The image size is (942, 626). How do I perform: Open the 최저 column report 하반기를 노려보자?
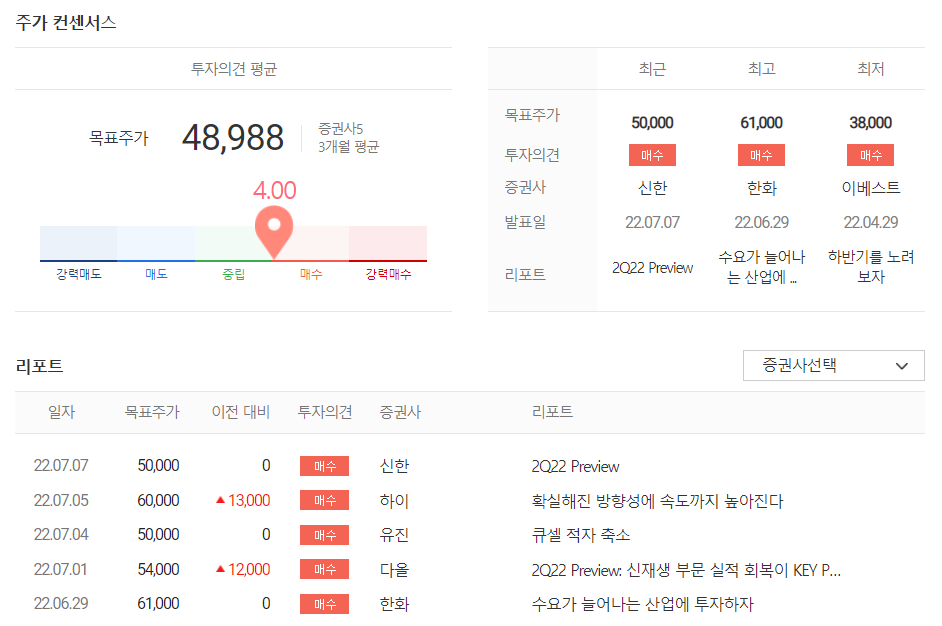click(871, 267)
